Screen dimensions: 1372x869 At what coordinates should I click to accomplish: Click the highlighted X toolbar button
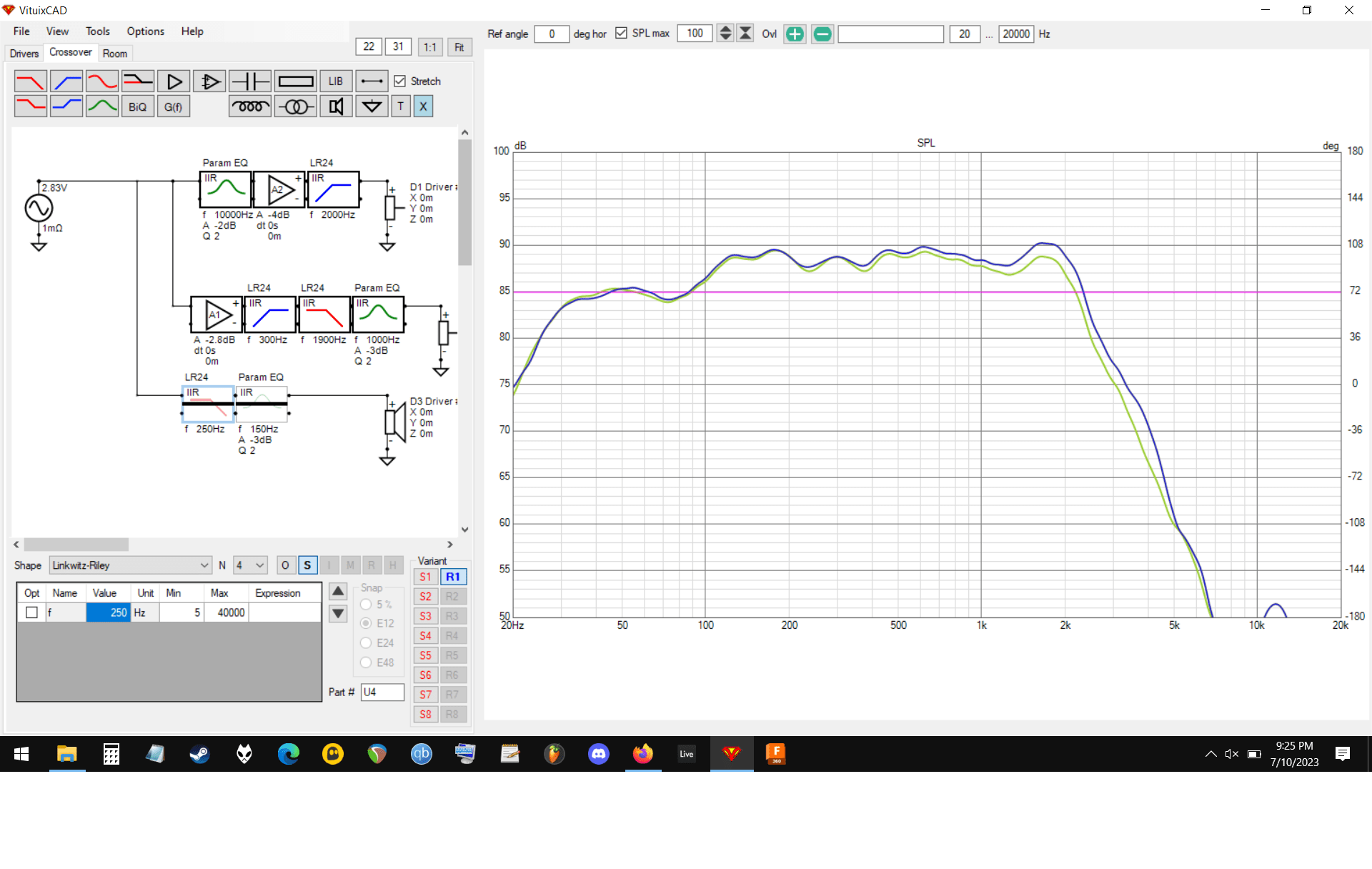click(423, 106)
